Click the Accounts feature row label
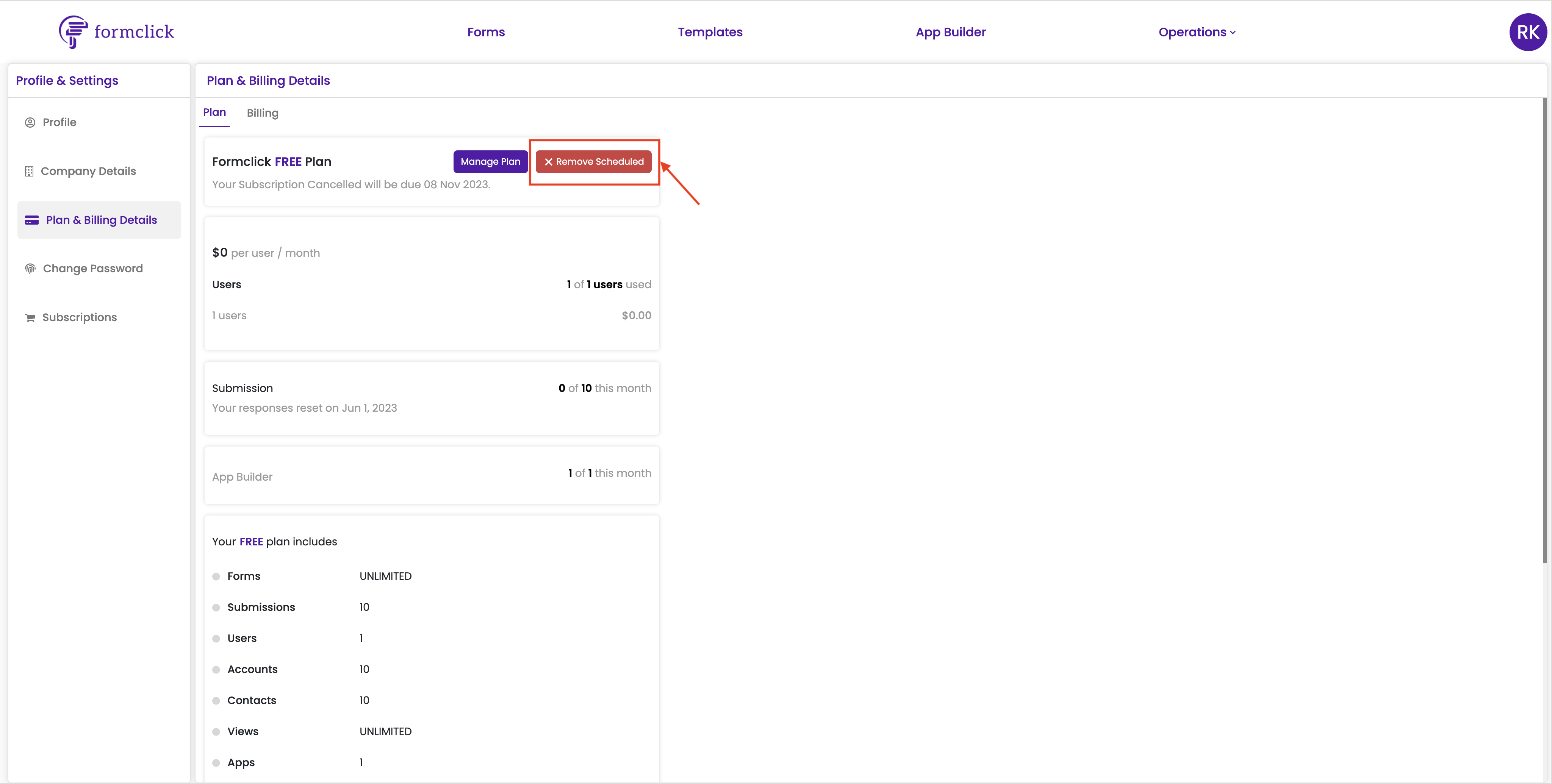Image resolution: width=1552 pixels, height=784 pixels. click(x=252, y=669)
